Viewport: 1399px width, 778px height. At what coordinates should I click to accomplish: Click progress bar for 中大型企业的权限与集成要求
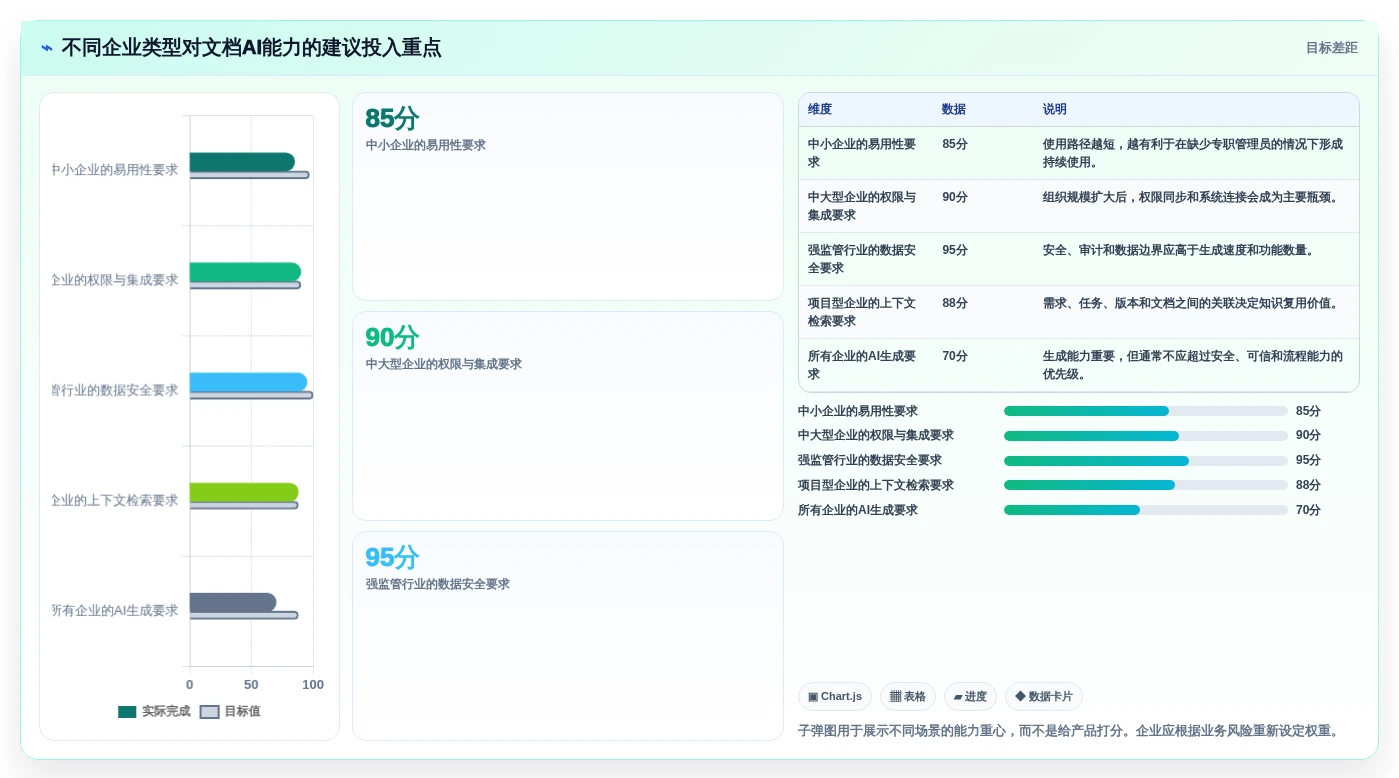(x=1145, y=436)
